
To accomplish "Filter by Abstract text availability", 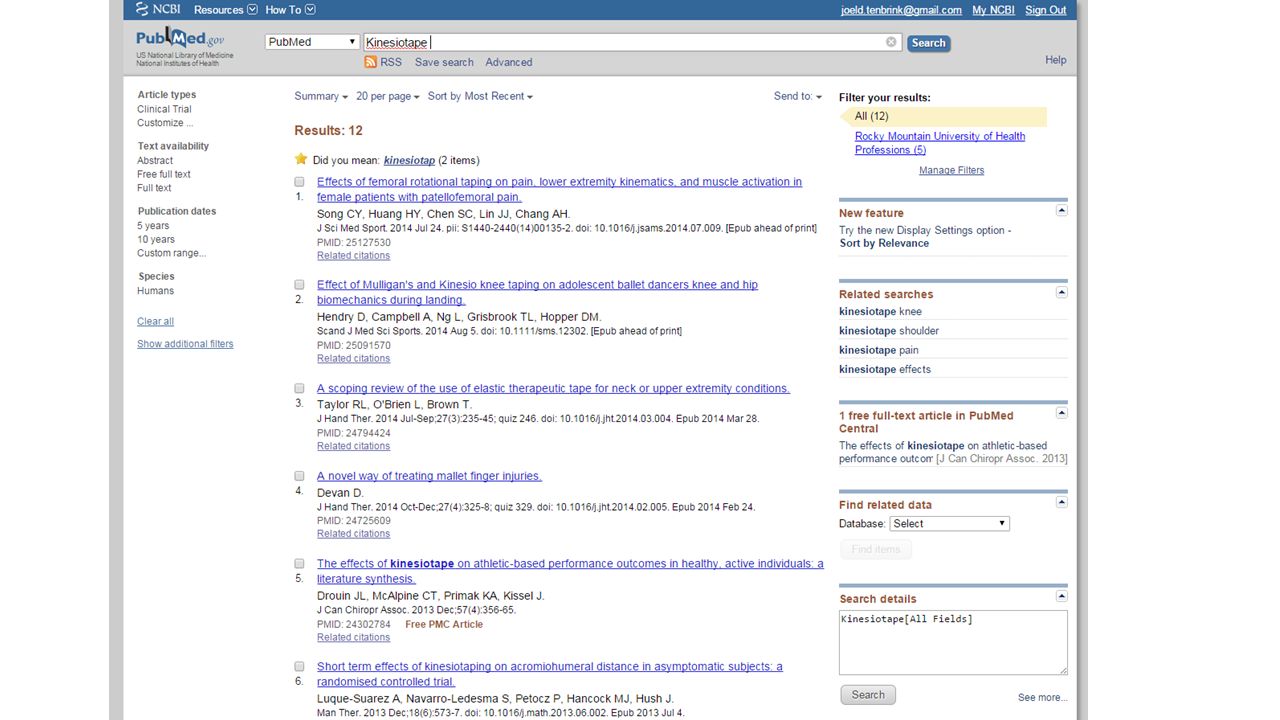I will [x=155, y=160].
